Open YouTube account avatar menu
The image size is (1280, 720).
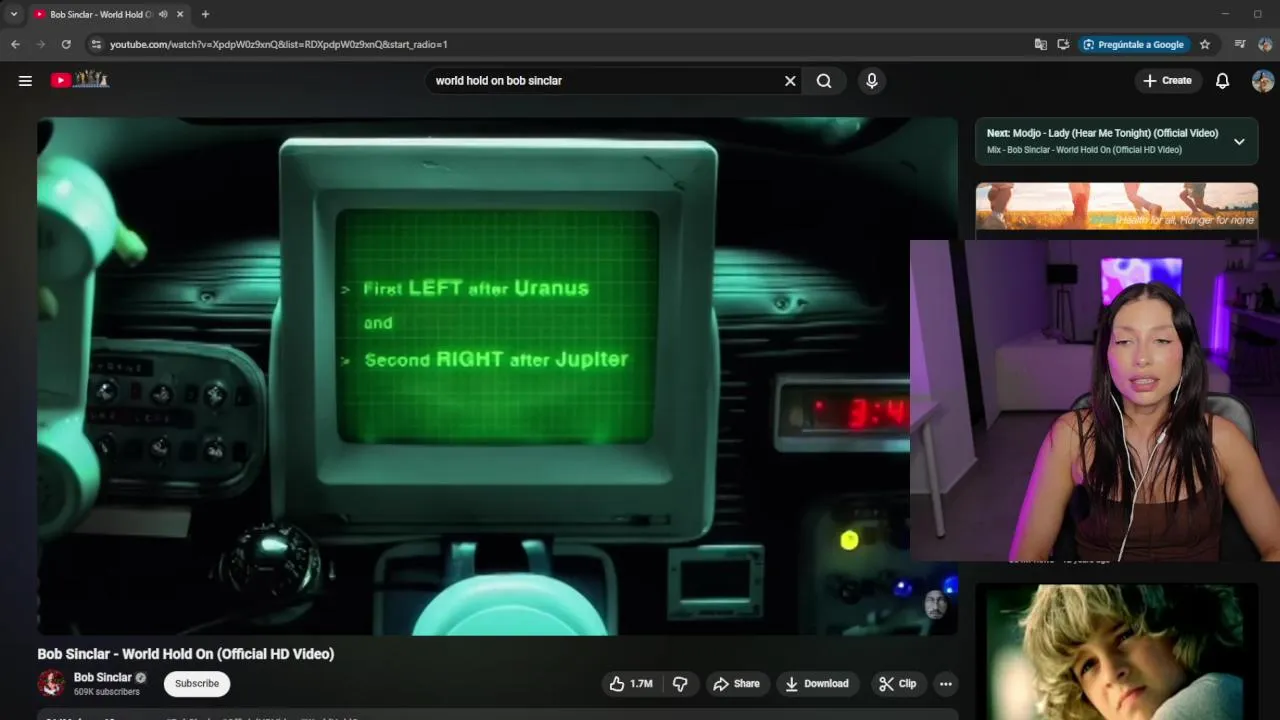pyautogui.click(x=1263, y=81)
